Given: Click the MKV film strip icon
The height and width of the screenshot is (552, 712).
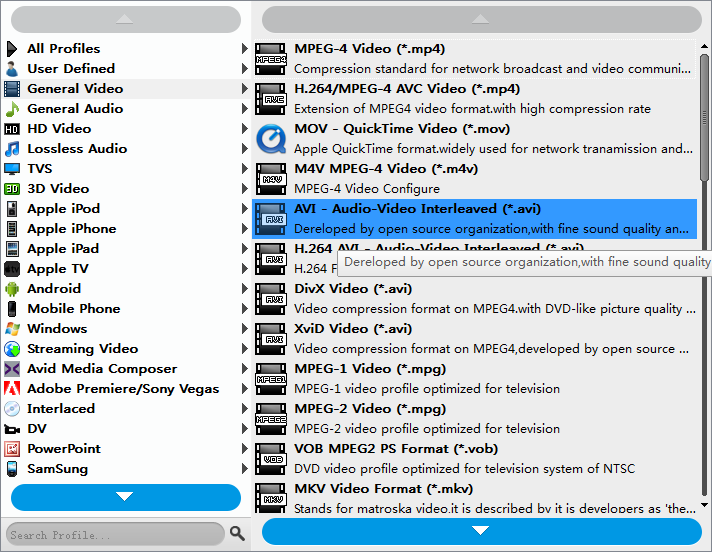Looking at the screenshot, I should point(271,498).
